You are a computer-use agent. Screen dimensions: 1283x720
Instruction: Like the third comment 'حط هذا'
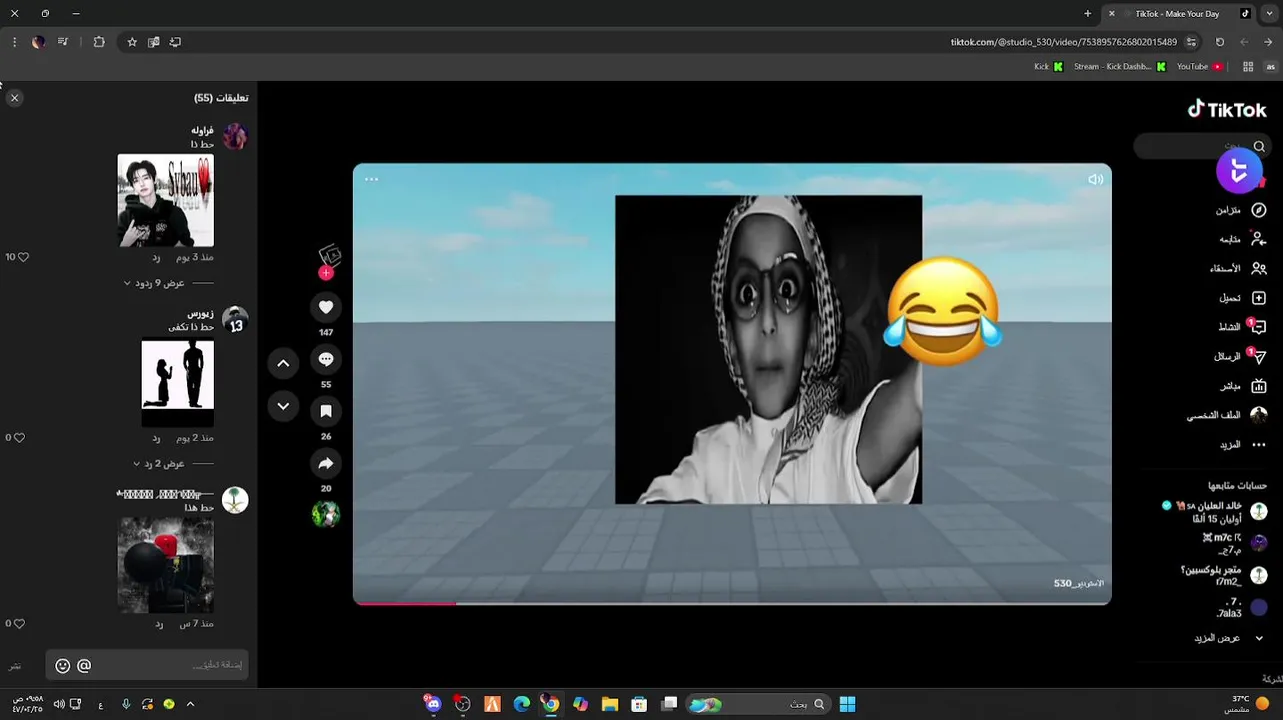(x=19, y=624)
